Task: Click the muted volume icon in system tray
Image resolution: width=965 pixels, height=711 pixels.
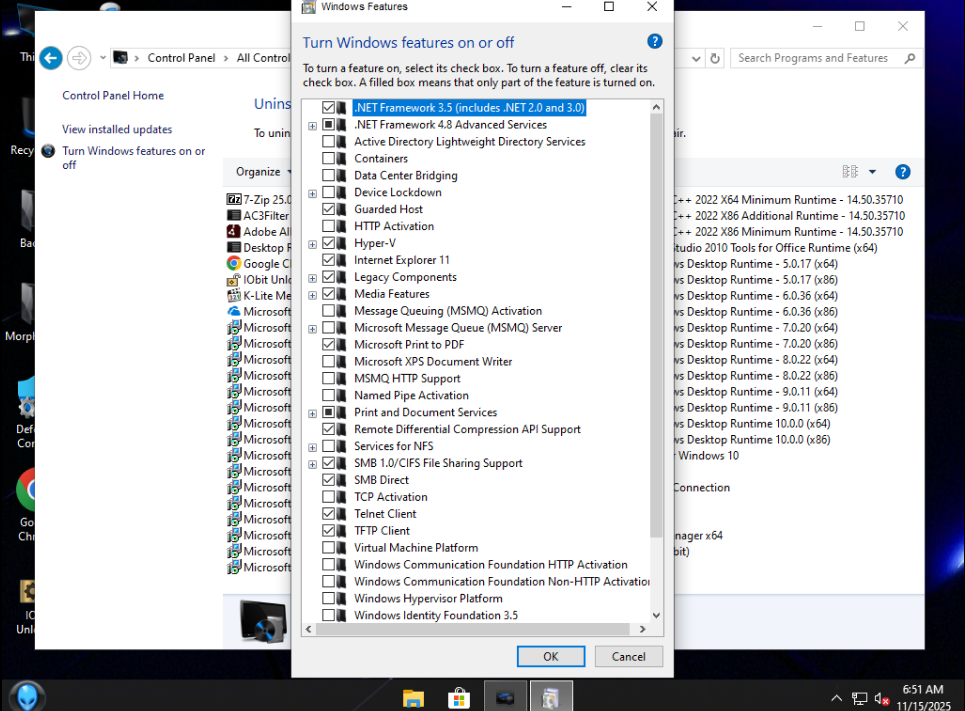Action: click(x=882, y=698)
